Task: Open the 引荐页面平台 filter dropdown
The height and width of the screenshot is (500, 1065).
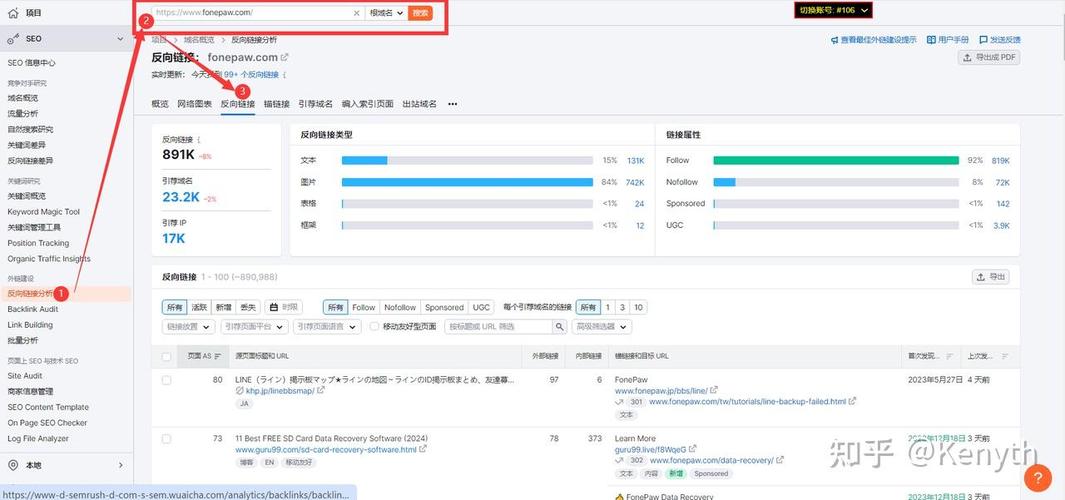Action: 254,327
